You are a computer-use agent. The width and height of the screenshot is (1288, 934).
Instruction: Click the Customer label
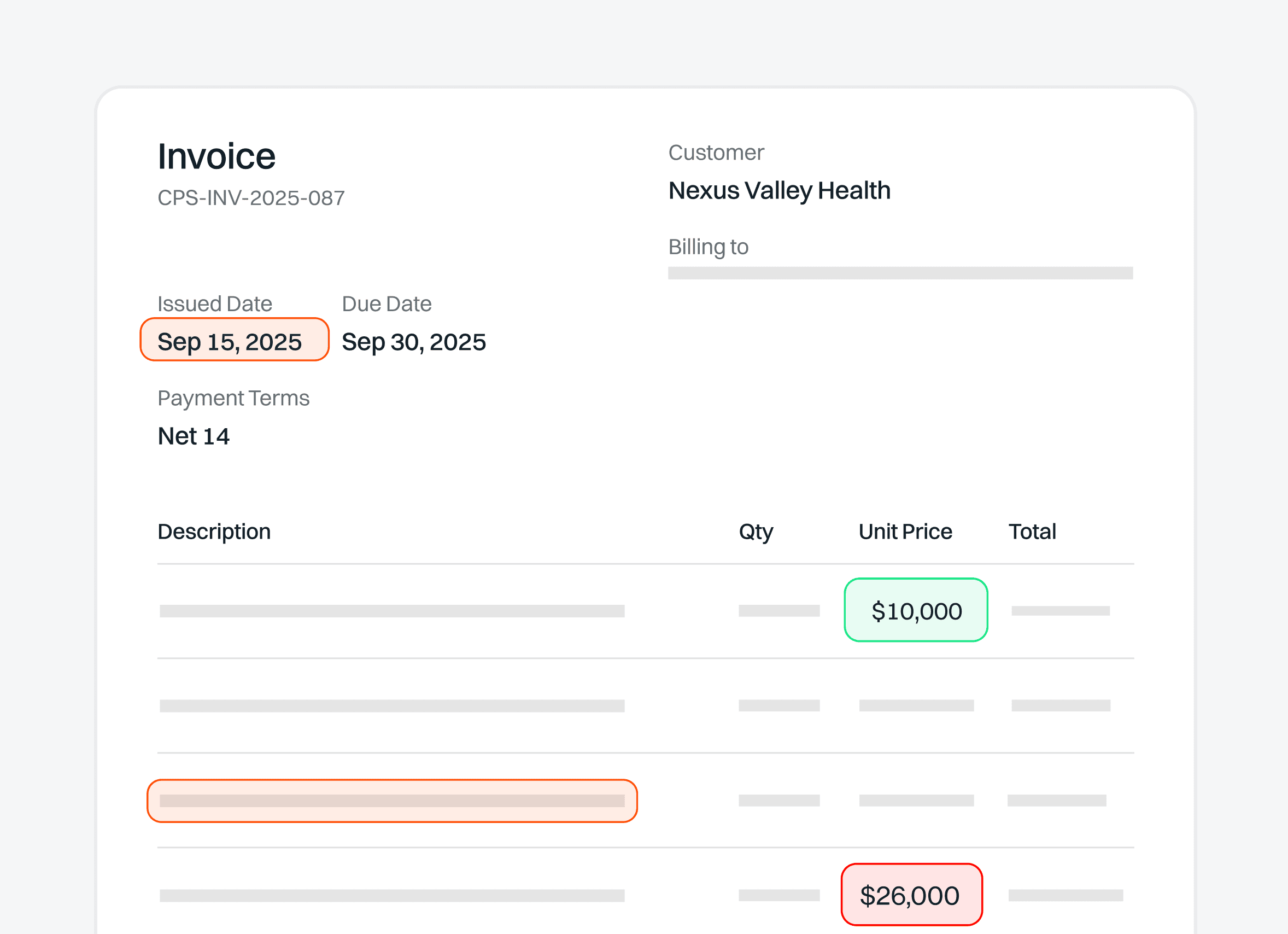pos(716,153)
